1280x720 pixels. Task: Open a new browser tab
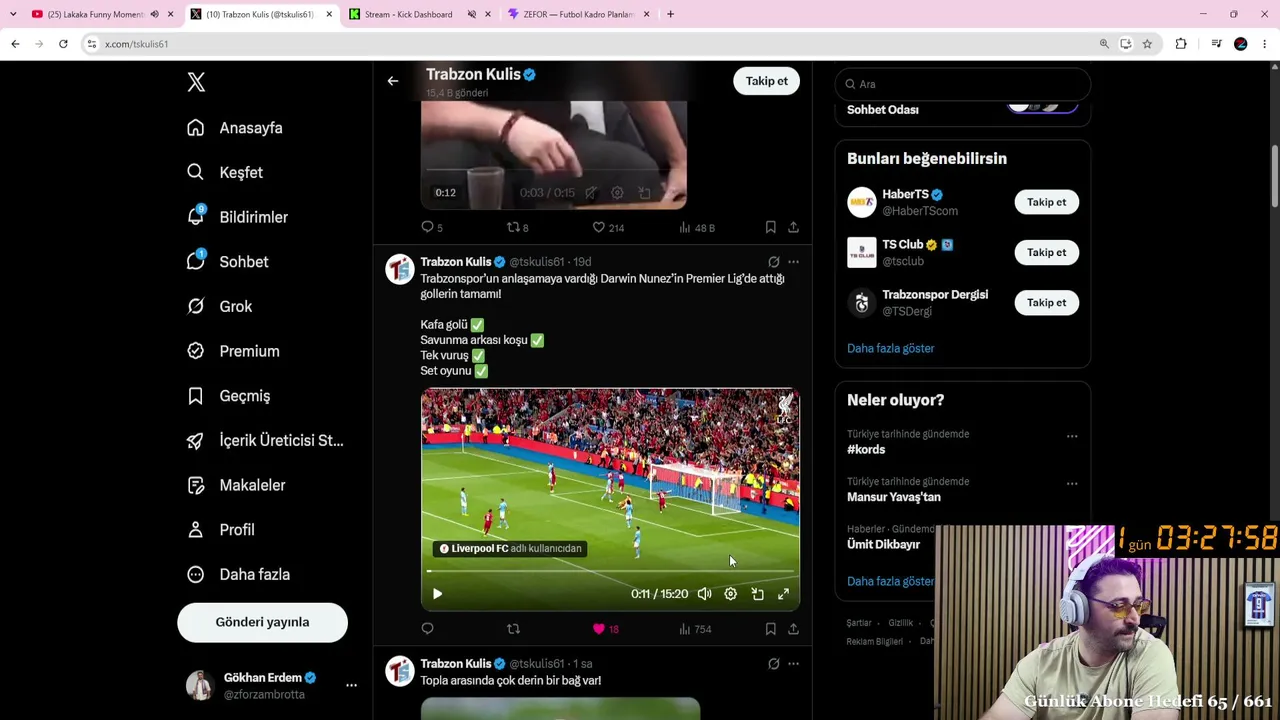[670, 14]
